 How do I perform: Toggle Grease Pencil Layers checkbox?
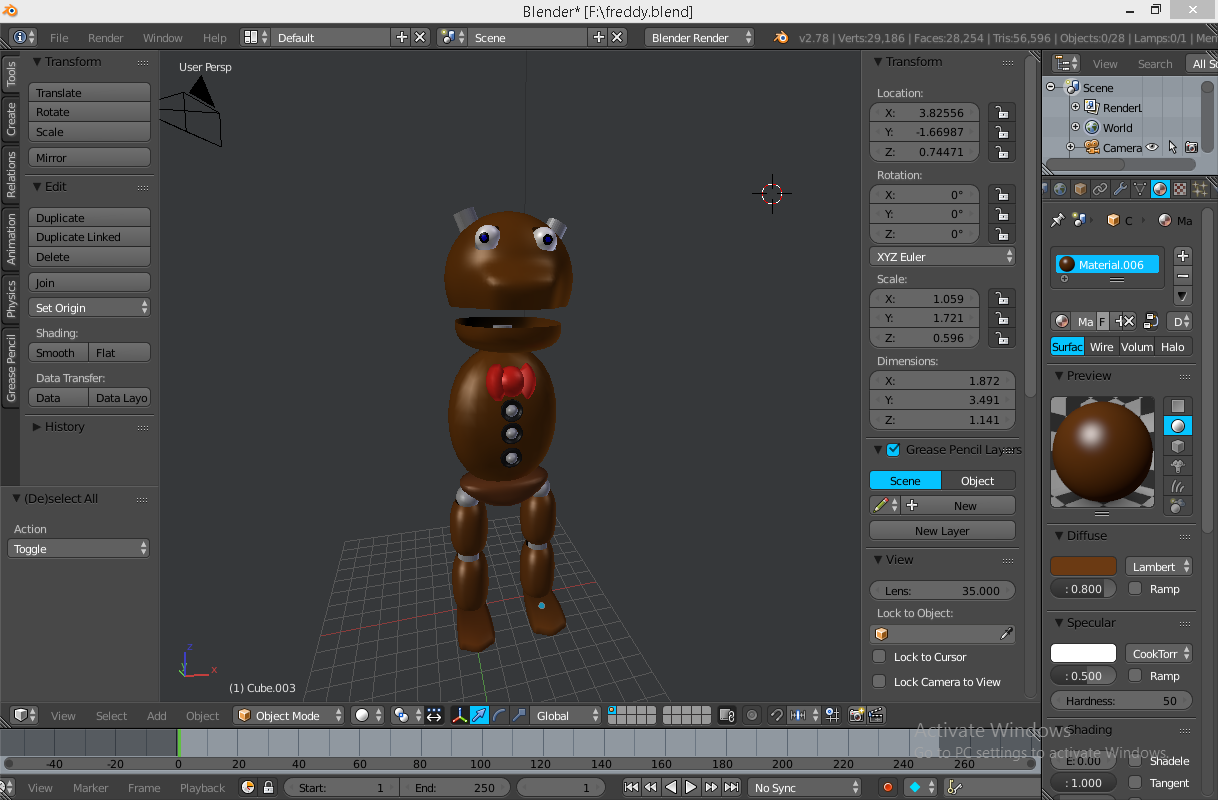point(893,449)
